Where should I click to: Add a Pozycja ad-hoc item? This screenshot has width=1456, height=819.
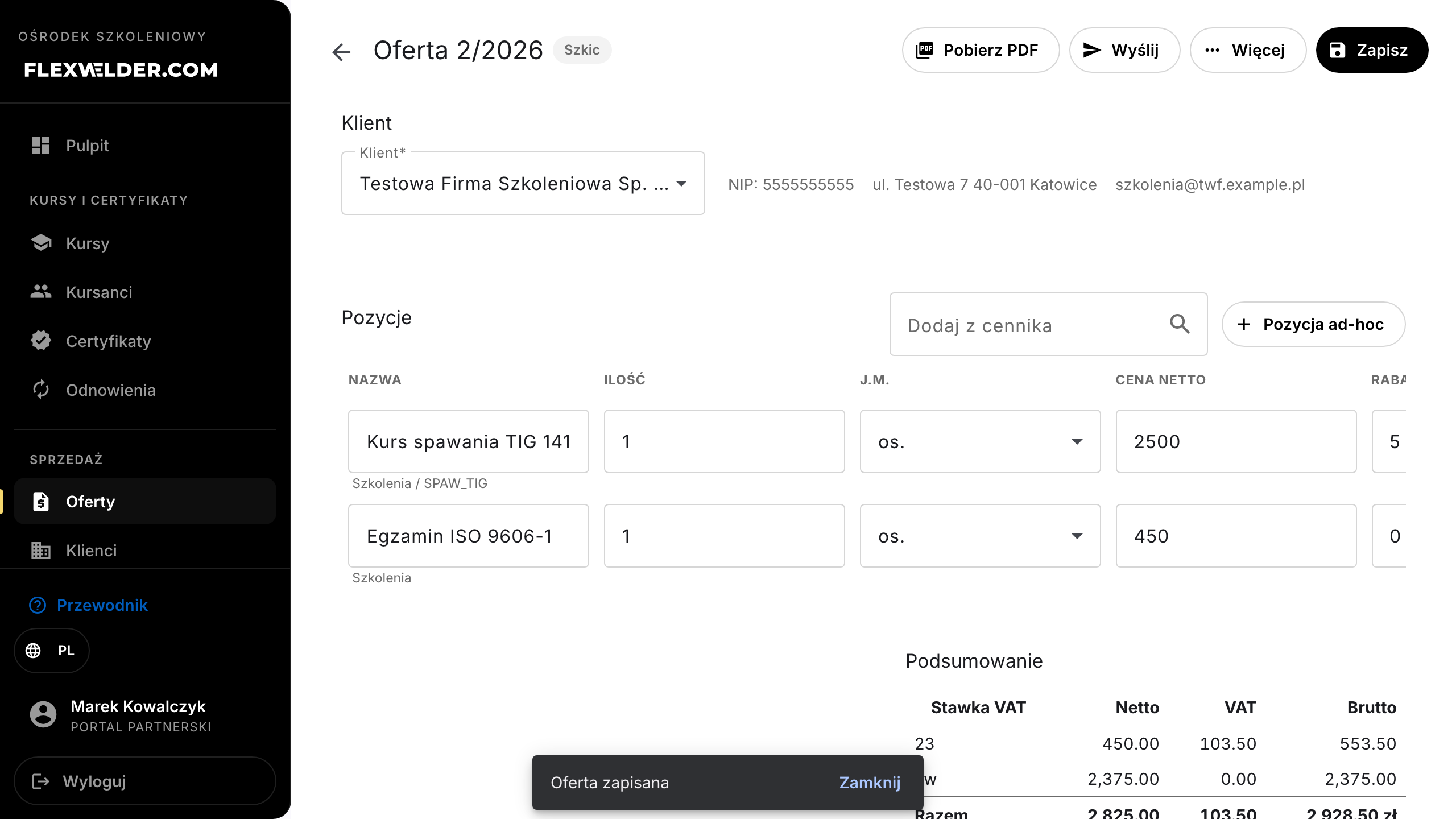pos(1313,324)
